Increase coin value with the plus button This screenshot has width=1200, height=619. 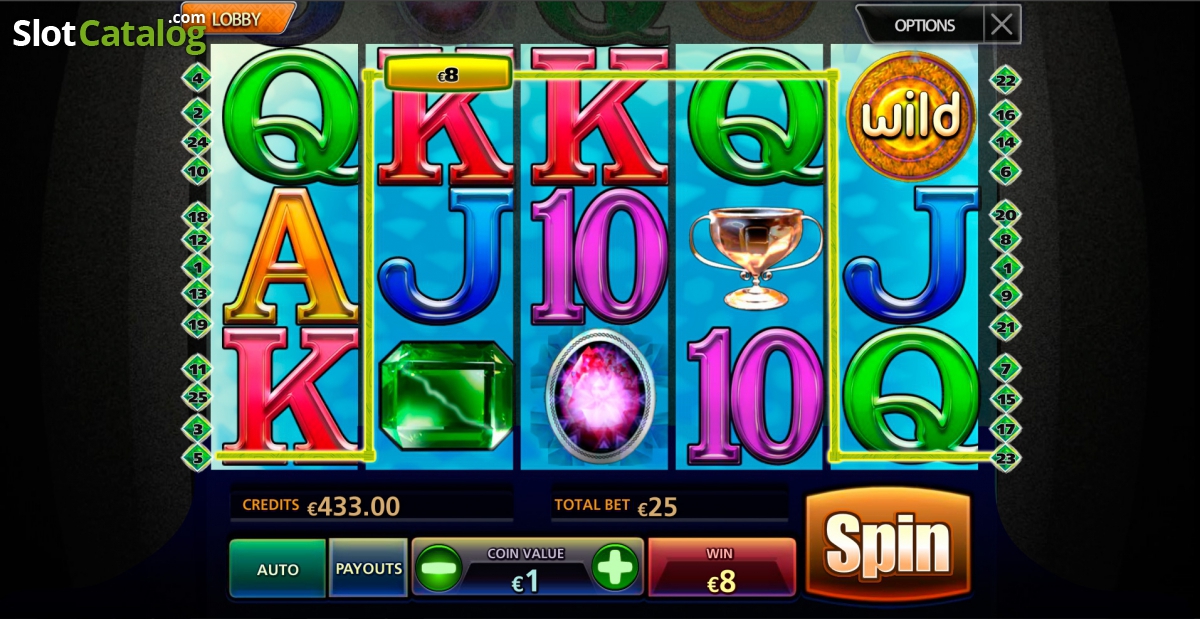point(615,567)
